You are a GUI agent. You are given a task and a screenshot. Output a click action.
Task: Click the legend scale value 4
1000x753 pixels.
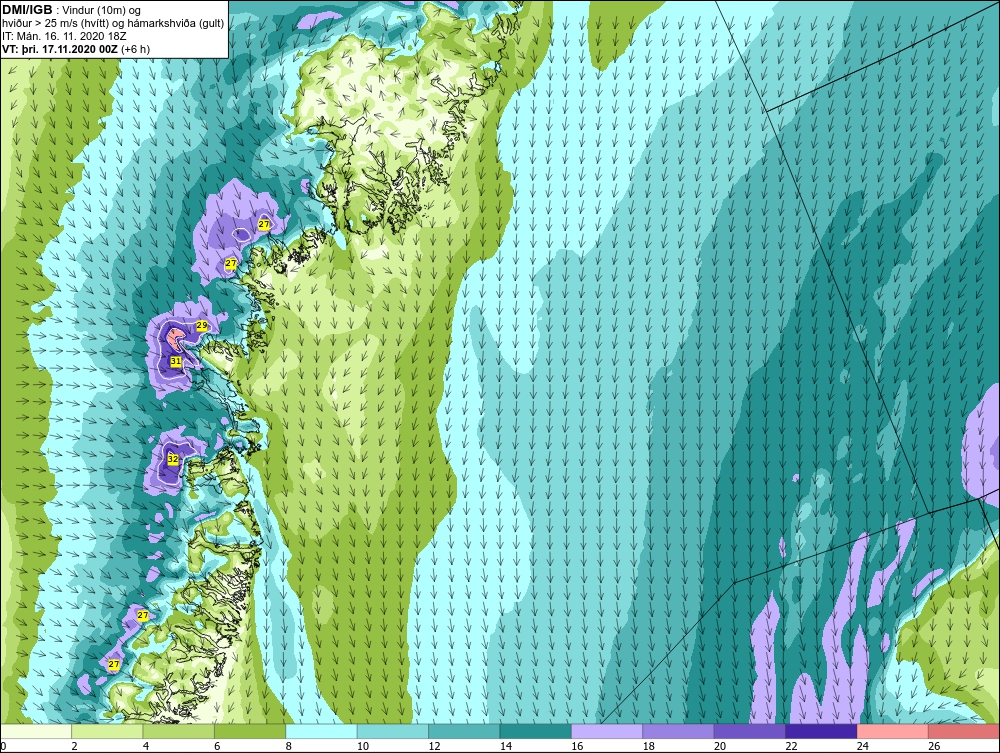tap(146, 746)
